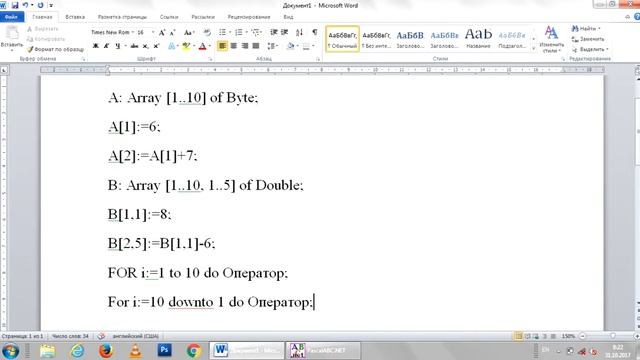Apply the Подзаголовок subtitle style
640x360 pixels.
[x=512, y=39]
